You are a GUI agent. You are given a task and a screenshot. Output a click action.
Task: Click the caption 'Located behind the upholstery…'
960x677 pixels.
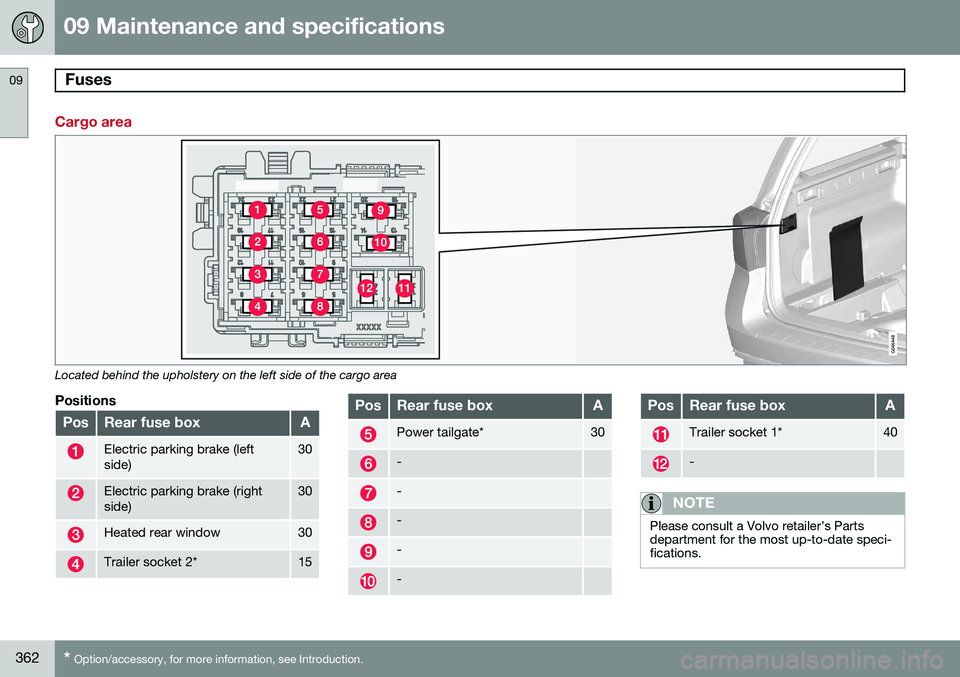(x=225, y=375)
